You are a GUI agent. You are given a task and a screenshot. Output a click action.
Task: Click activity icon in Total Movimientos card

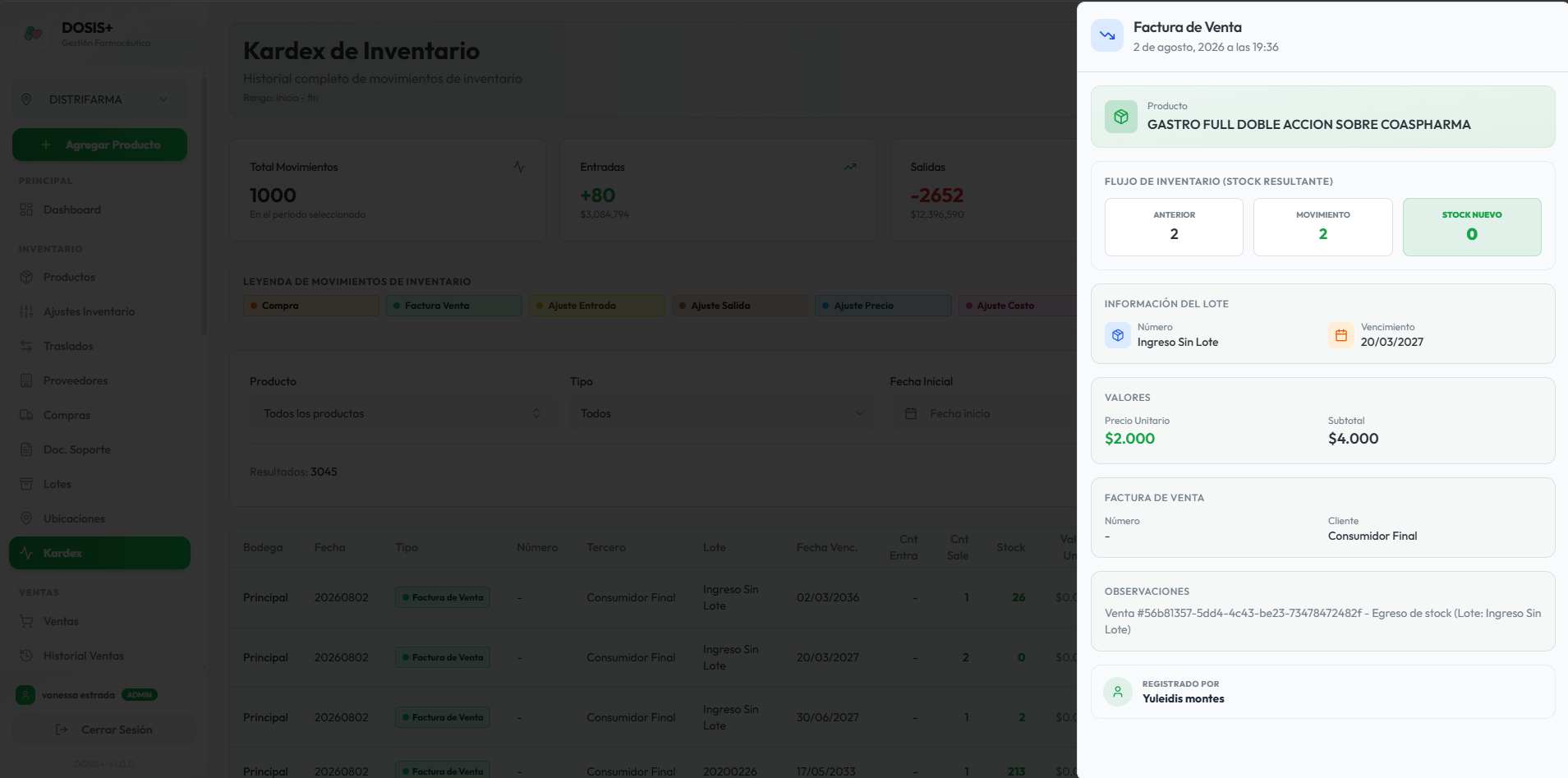pos(519,167)
